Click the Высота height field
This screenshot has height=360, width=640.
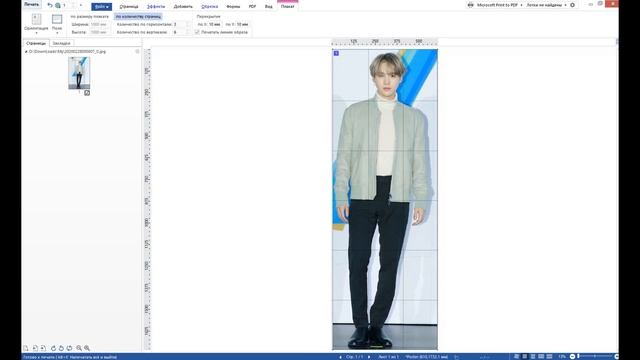point(100,32)
